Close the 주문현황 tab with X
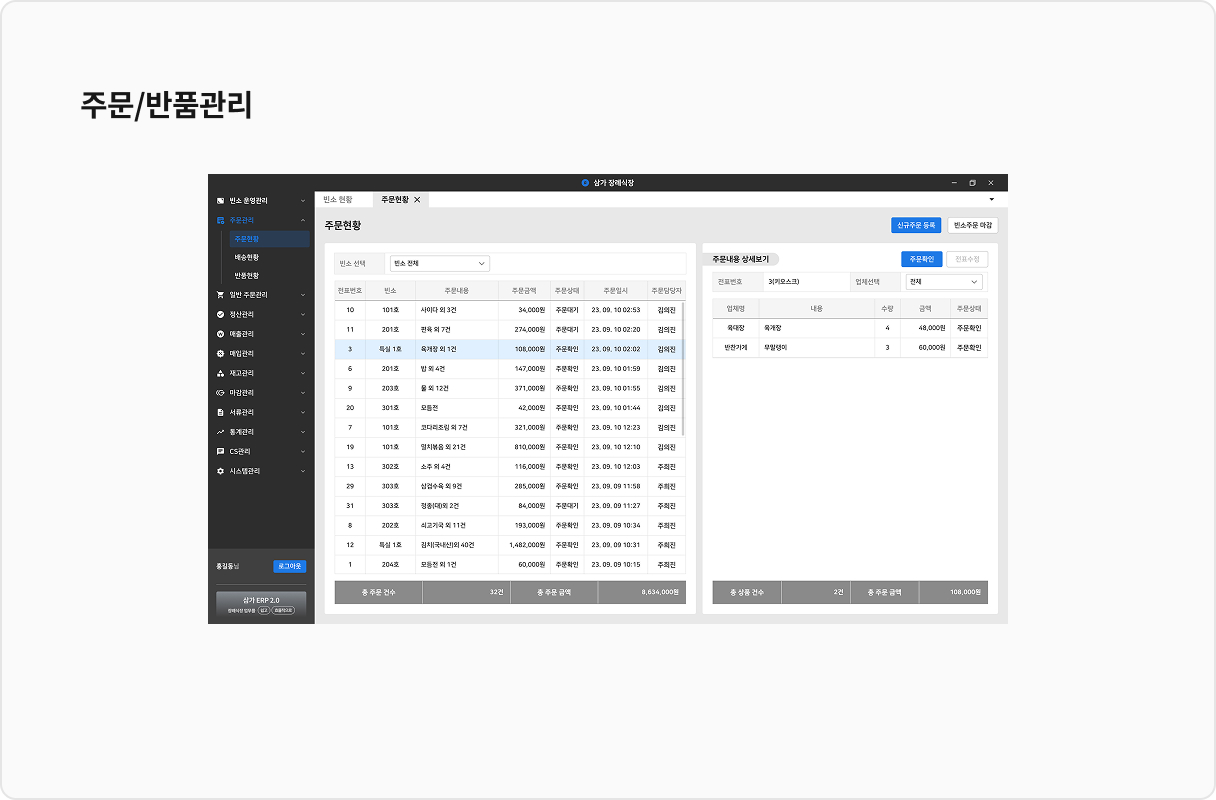 click(x=417, y=200)
